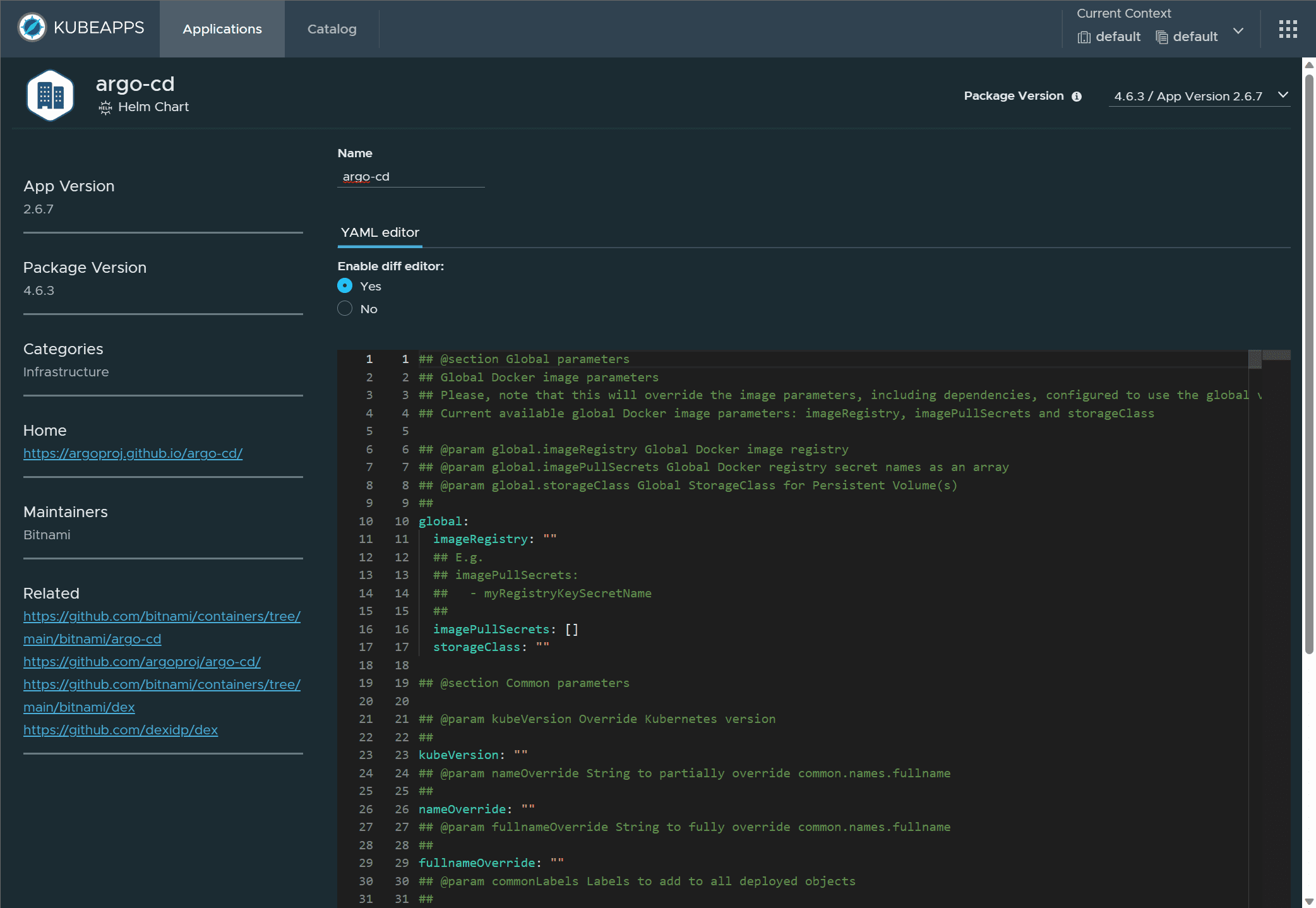
Task: Click the argo-cd package icon
Action: pos(50,95)
